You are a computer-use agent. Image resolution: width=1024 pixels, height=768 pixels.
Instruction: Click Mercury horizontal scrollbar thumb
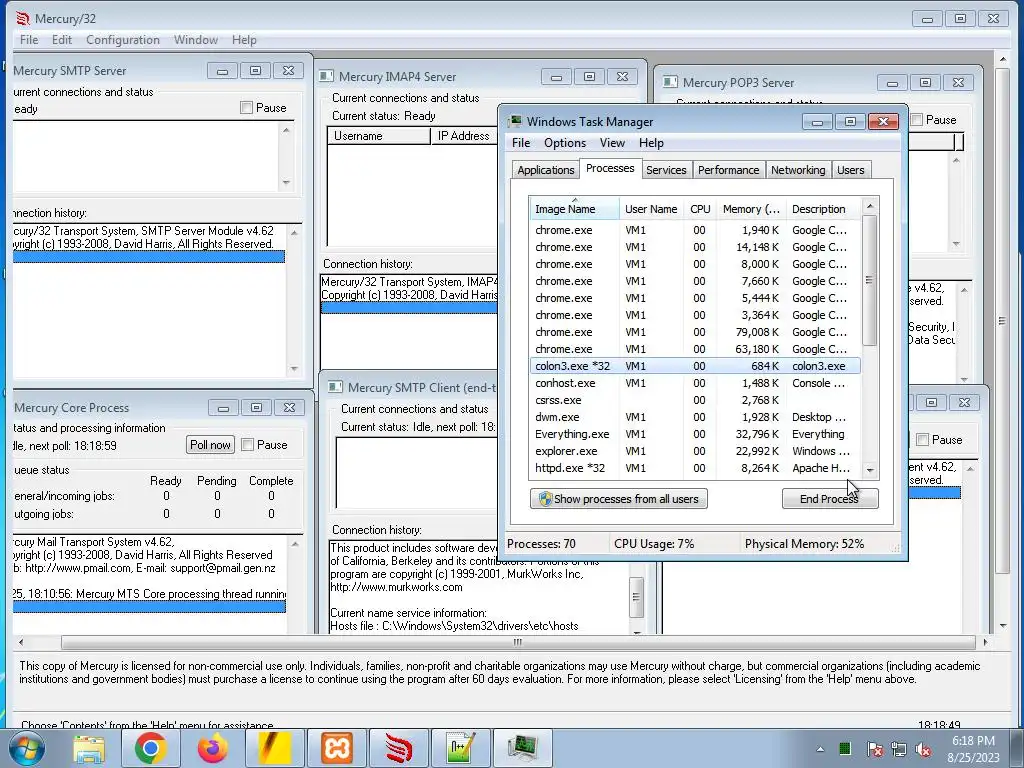(x=518, y=642)
